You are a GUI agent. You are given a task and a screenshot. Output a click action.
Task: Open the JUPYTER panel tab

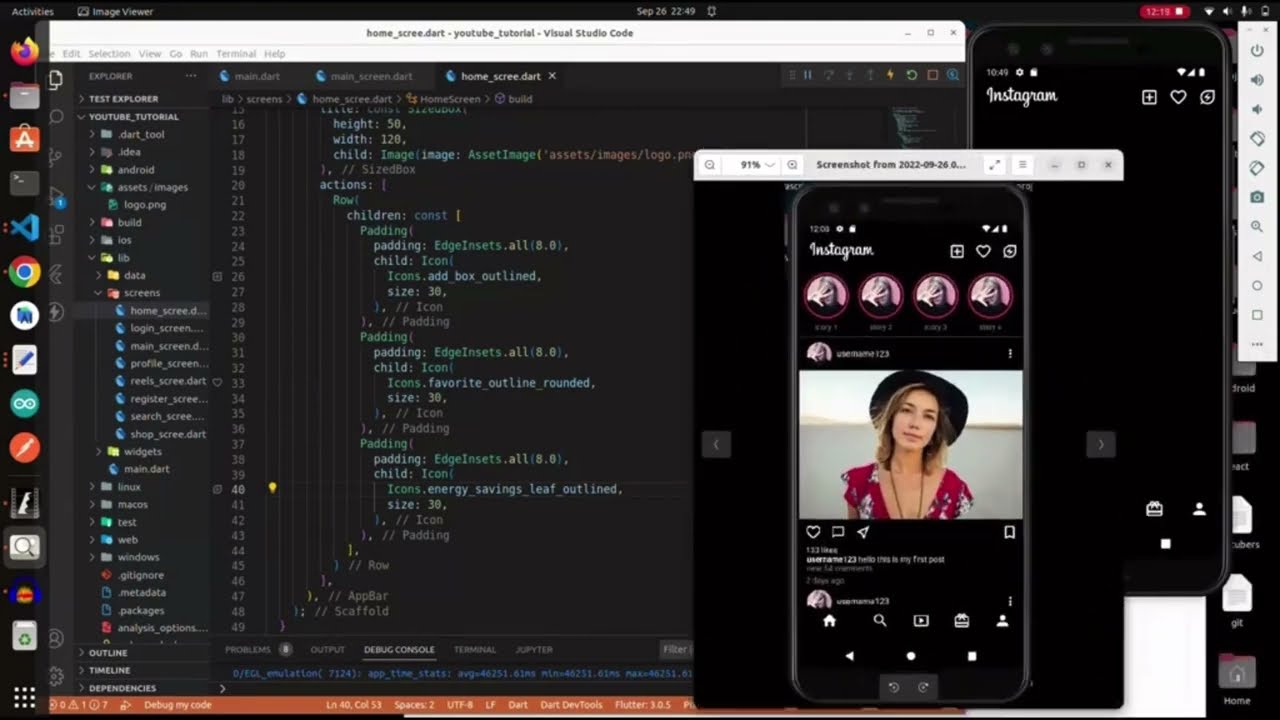click(x=534, y=649)
